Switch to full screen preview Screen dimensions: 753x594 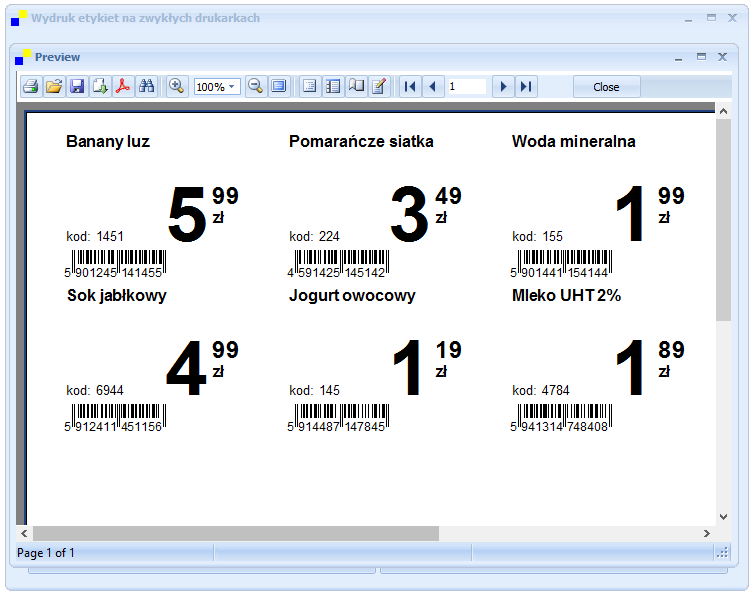(279, 87)
